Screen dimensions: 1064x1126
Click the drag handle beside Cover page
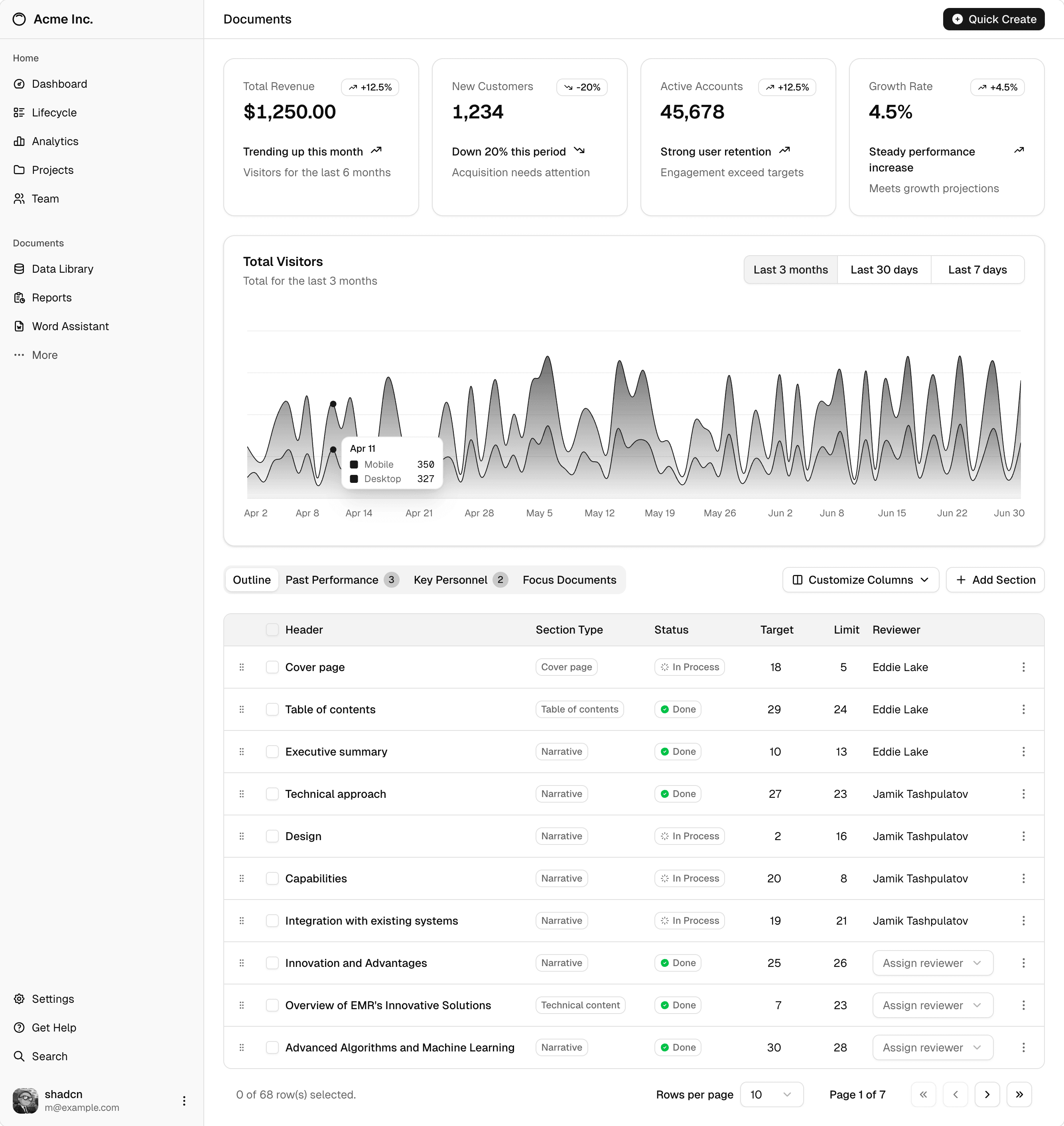click(242, 667)
